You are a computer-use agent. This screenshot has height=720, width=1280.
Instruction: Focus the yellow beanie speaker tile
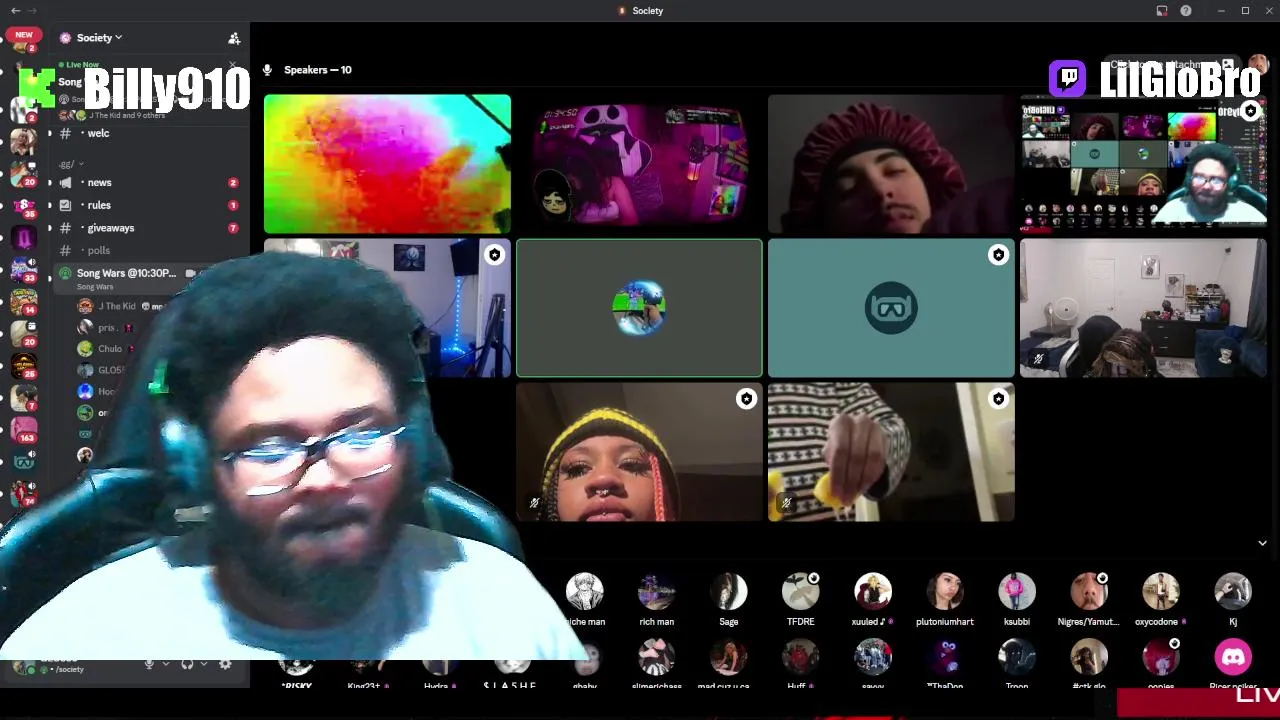pyautogui.click(x=639, y=452)
